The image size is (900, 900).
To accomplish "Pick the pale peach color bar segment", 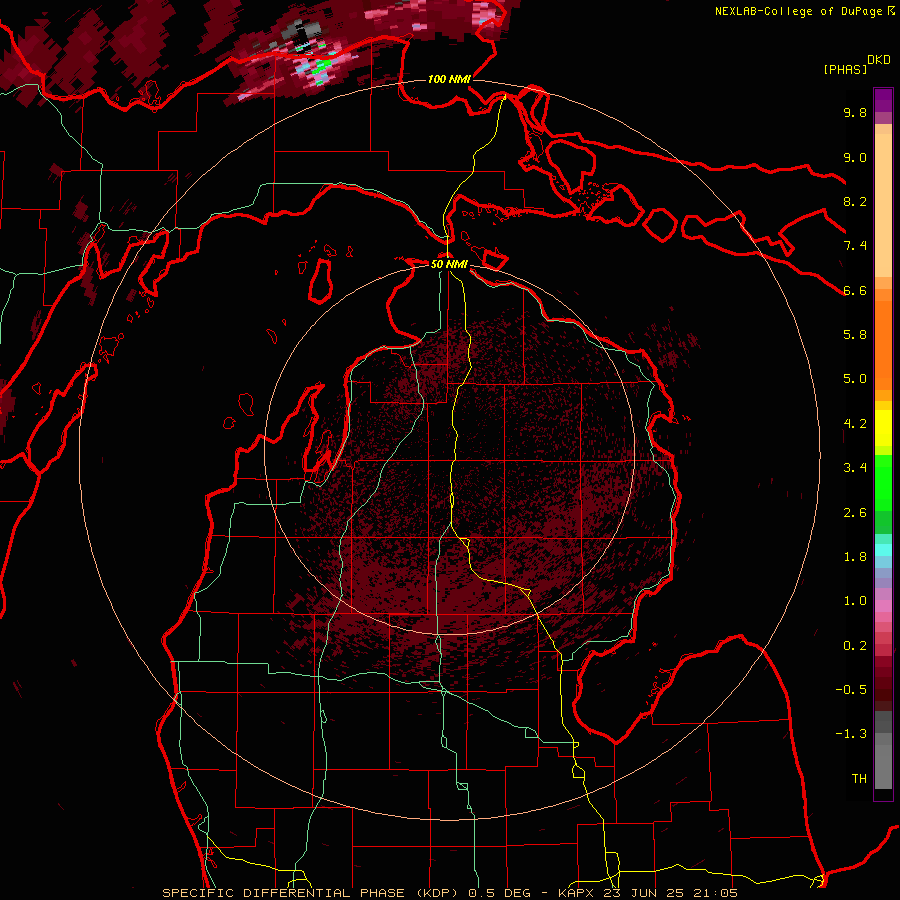I will click(883, 207).
